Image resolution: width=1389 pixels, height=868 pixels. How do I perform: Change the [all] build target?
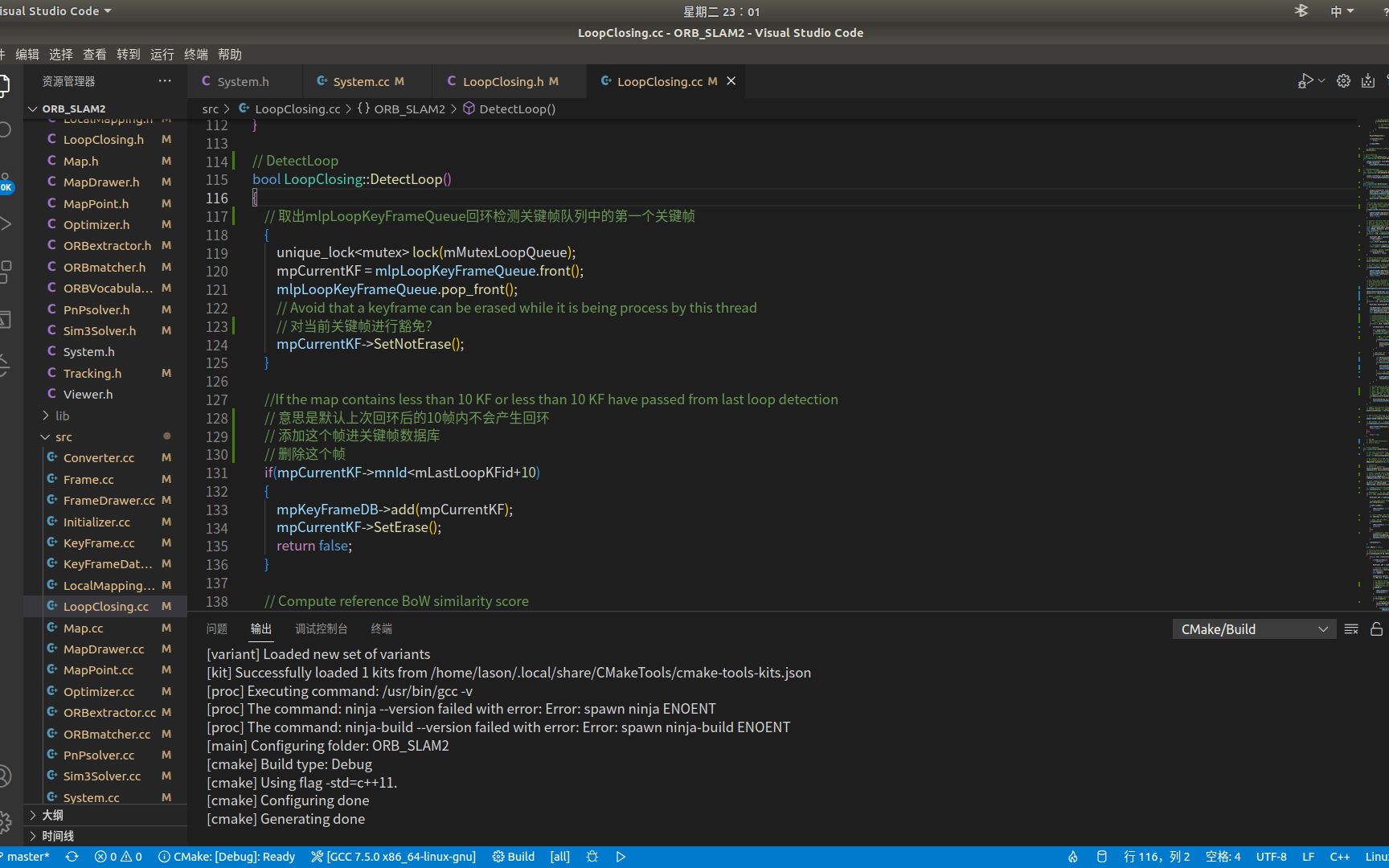[559, 857]
